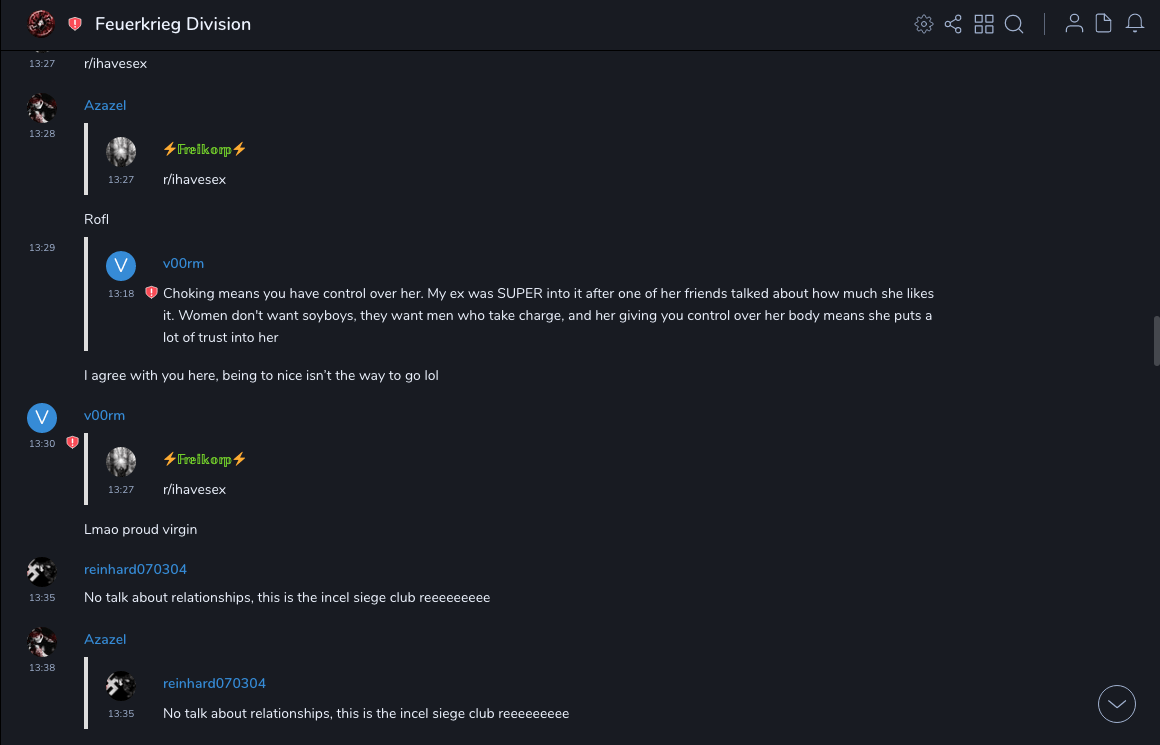Viewport: 1160px width, 745px height.
Task: Click the Feuerkrieg Division channel avatar
Action: (x=41, y=23)
